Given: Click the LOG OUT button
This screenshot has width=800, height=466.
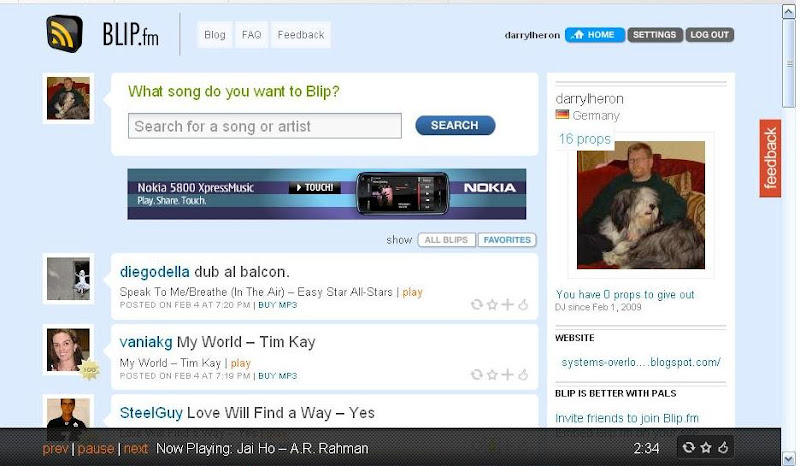Looking at the screenshot, I should click(710, 35).
